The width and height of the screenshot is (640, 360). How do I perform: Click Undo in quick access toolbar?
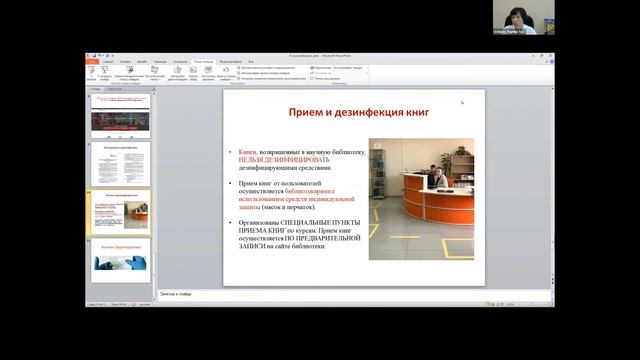[x=99, y=56]
